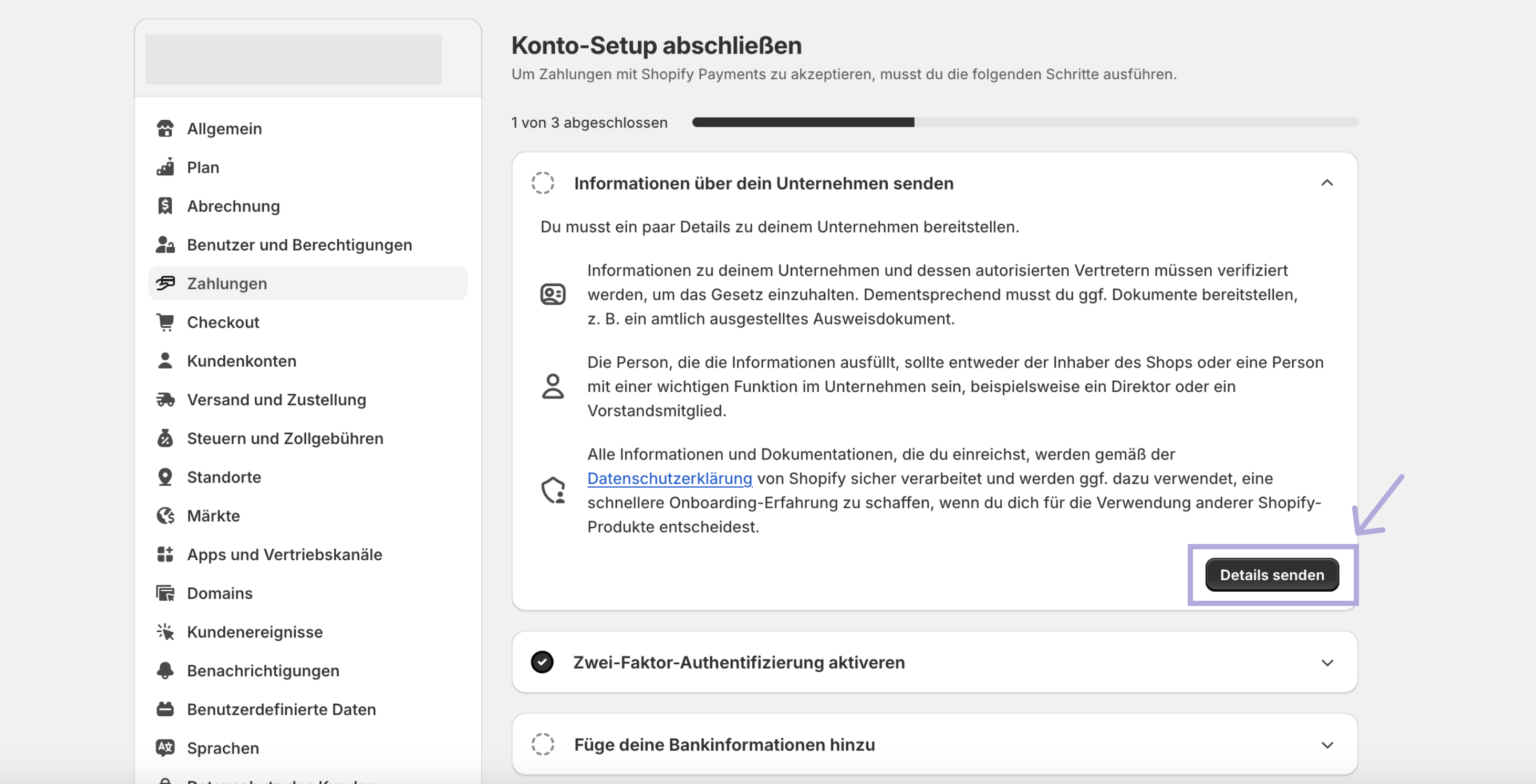This screenshot has height=784, width=1536.
Task: Open Steuern und Zollgebühren
Action: 308,439
